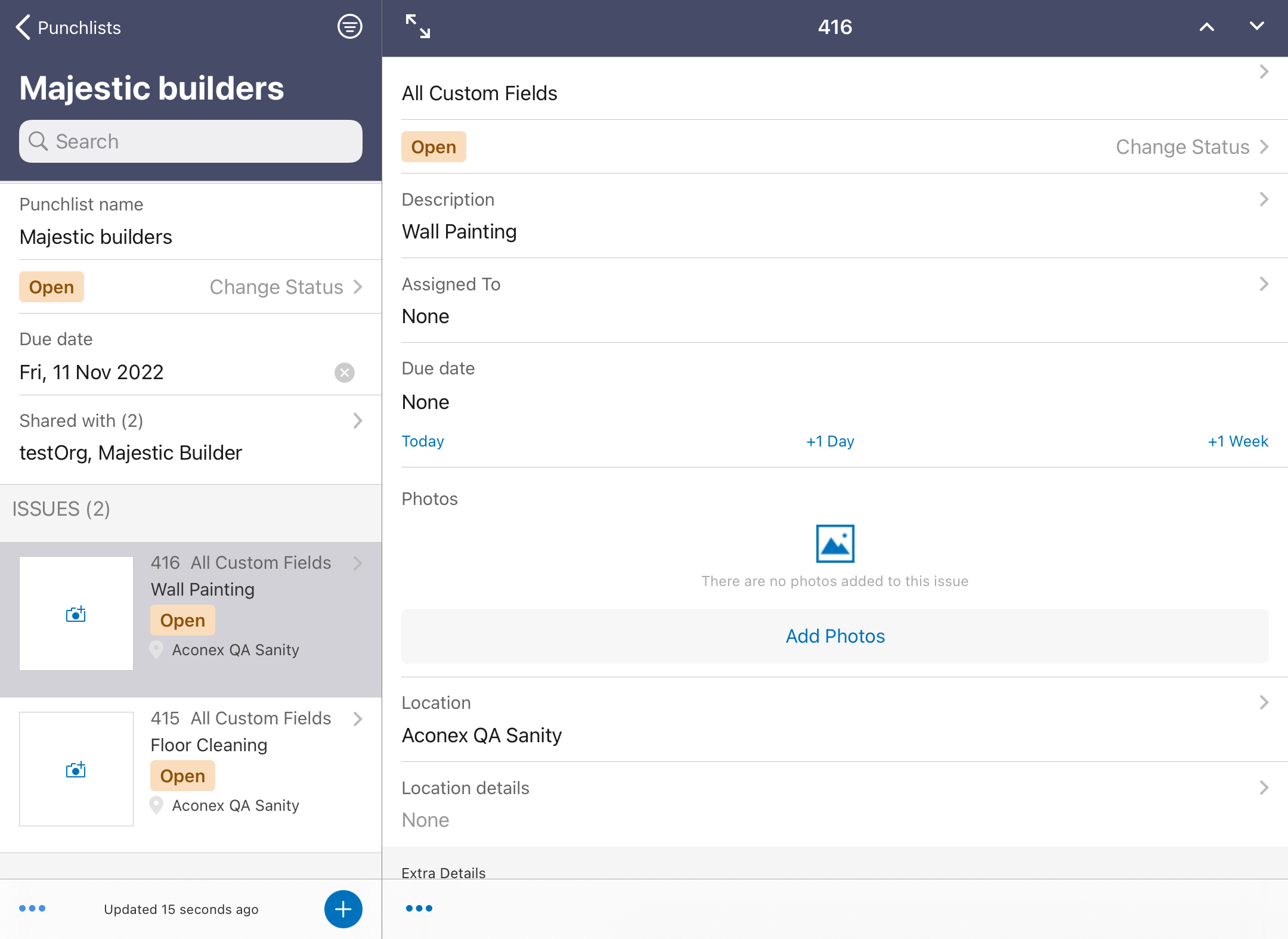Click the search magnifier icon
1288x939 pixels.
coord(38,141)
